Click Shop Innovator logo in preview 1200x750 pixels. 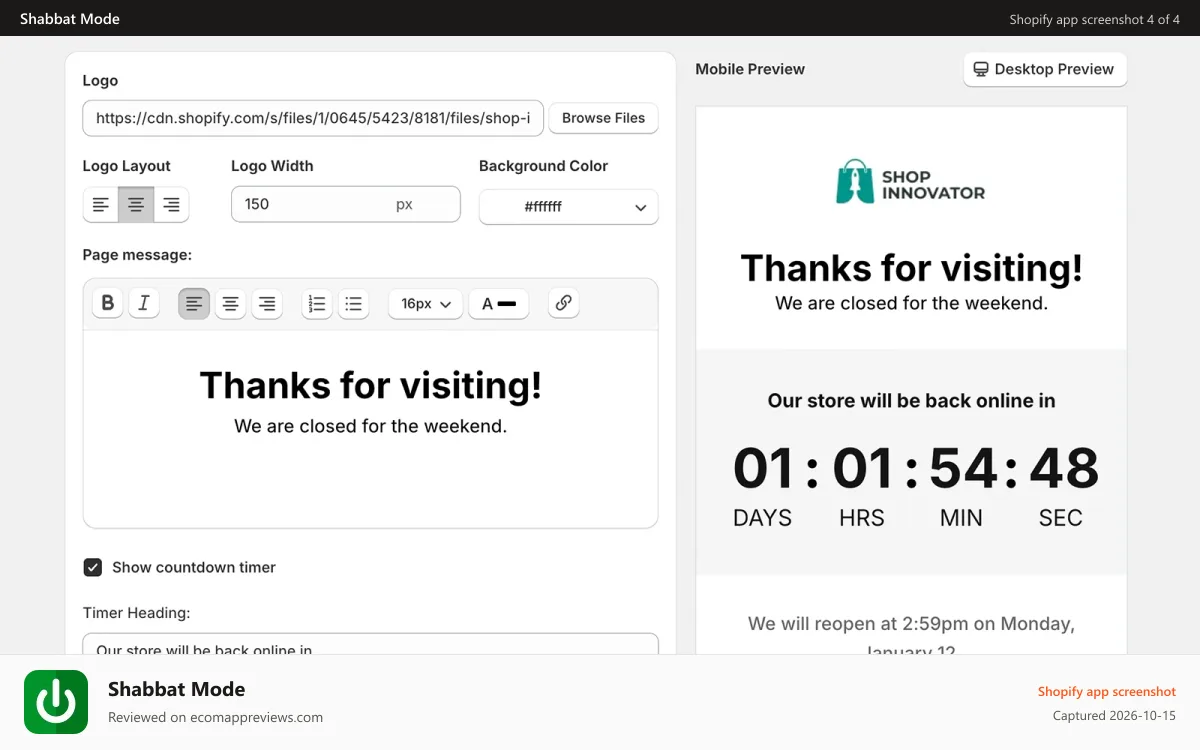click(x=911, y=181)
